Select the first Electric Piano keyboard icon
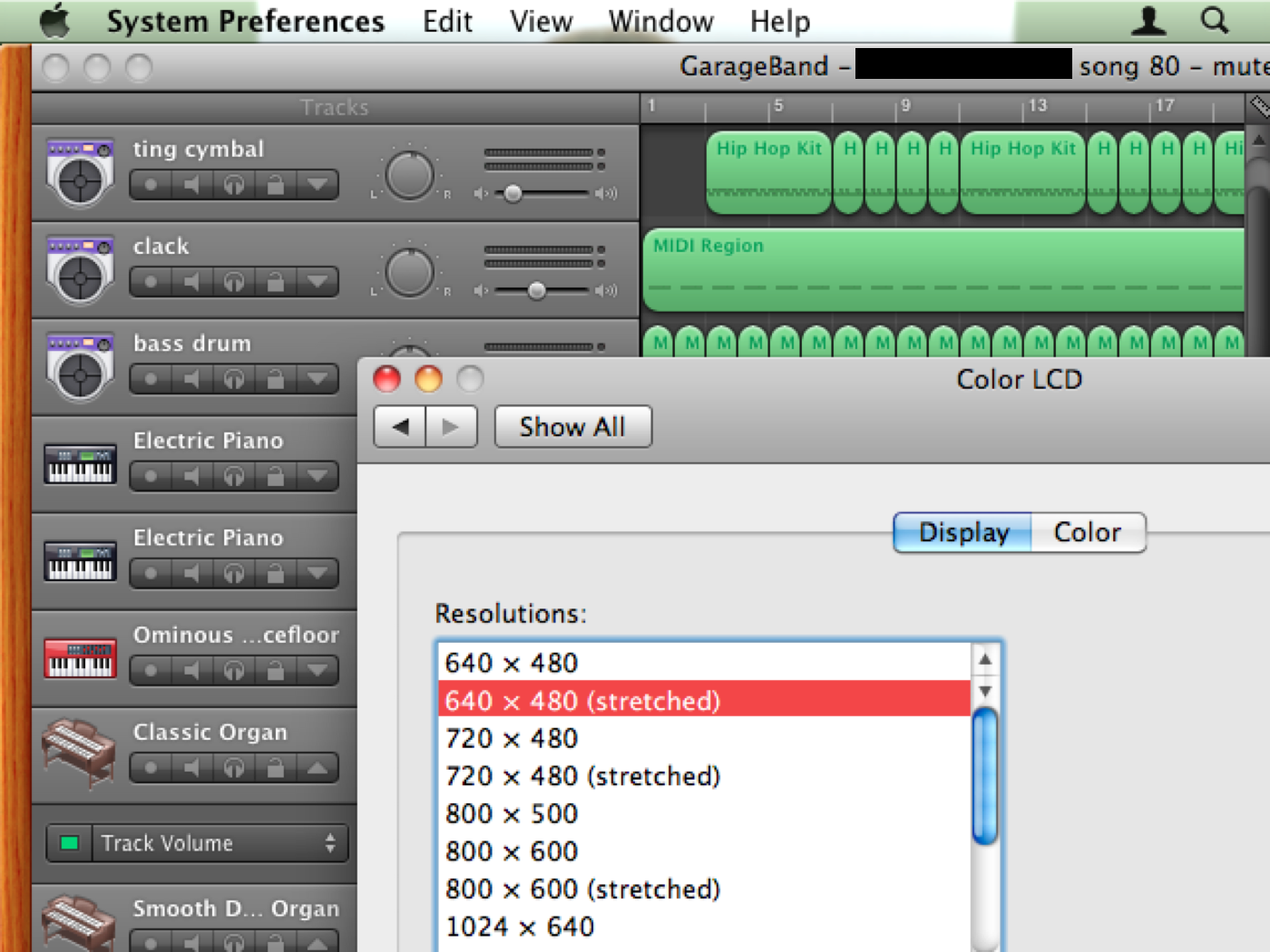 [81, 464]
